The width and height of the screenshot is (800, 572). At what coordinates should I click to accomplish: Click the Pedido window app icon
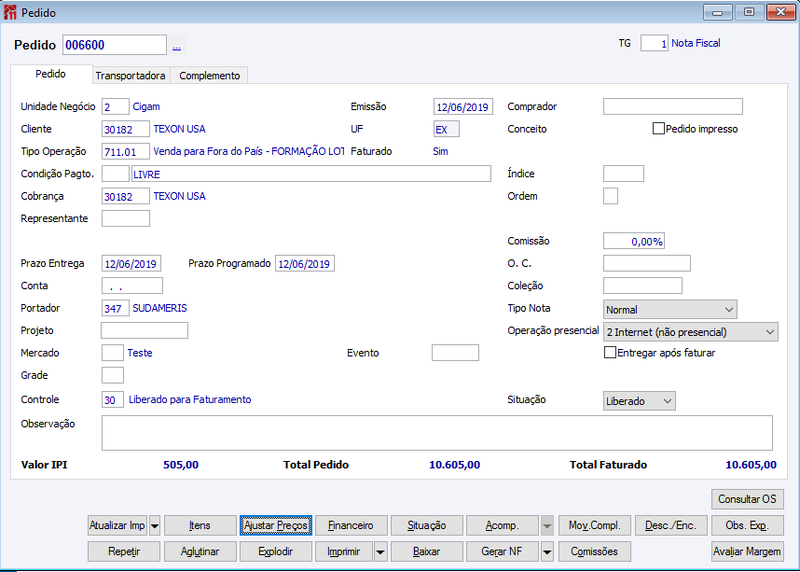(10, 12)
